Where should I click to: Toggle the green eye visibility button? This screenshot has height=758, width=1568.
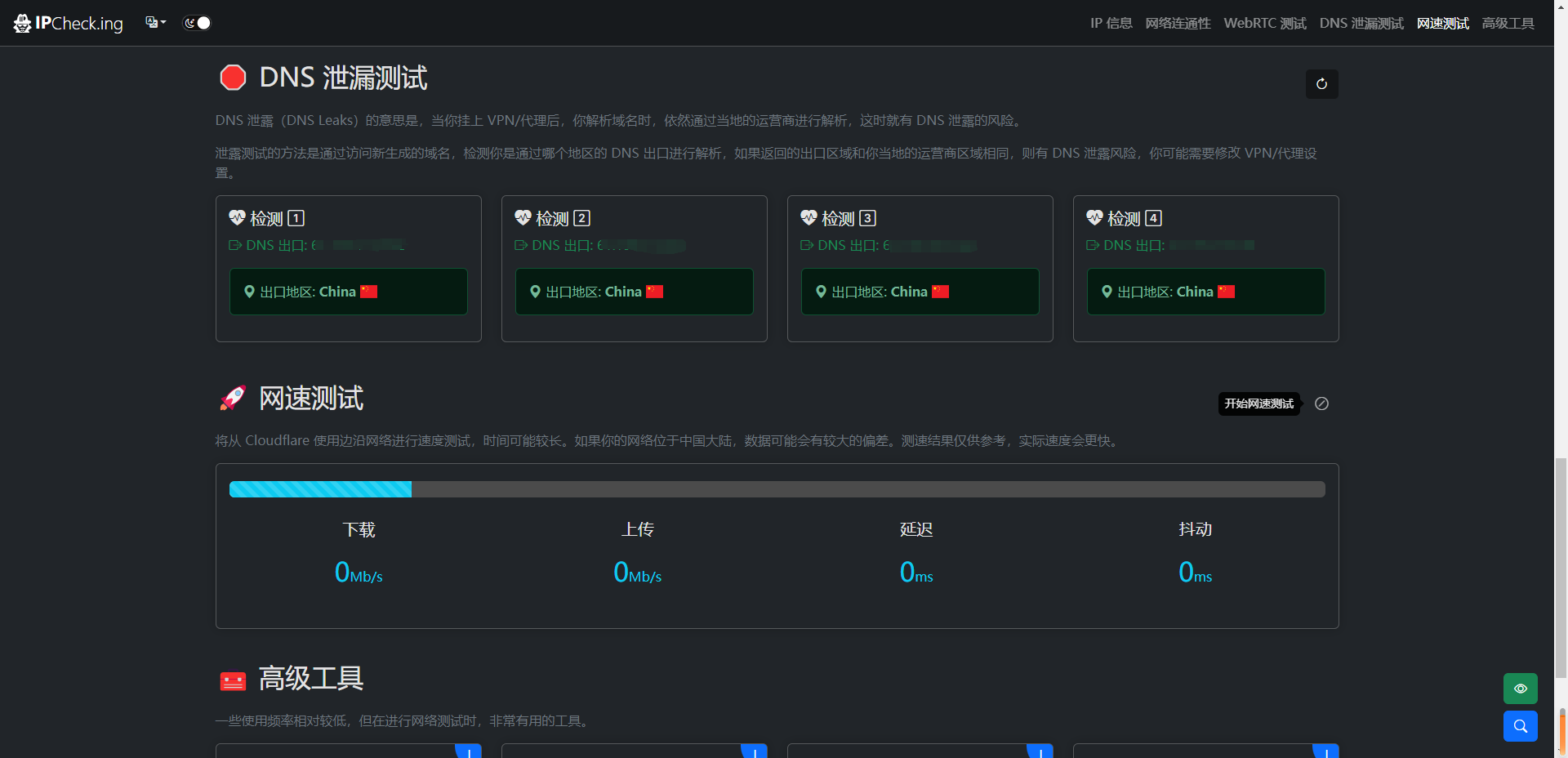[1520, 689]
